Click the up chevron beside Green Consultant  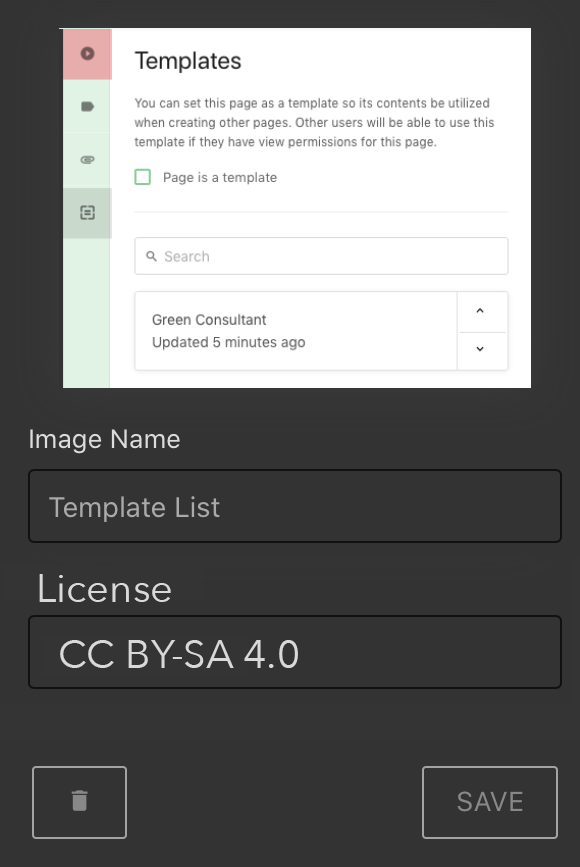point(482,312)
